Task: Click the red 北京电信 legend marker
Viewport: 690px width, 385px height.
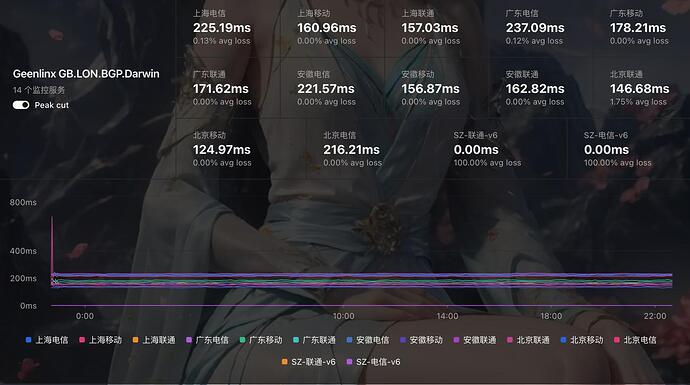Action: [617, 340]
